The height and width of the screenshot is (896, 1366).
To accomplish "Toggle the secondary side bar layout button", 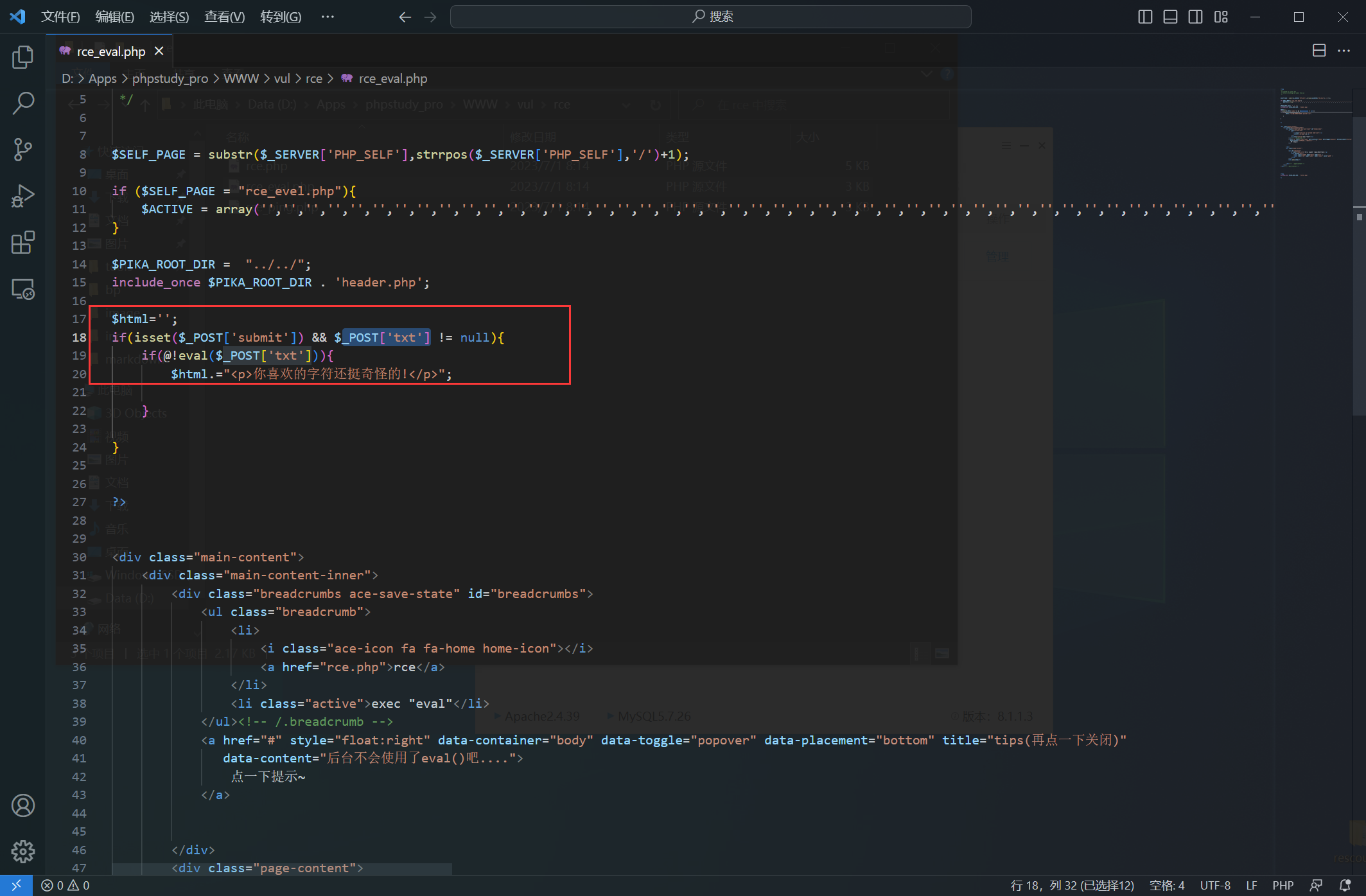I will click(1195, 17).
